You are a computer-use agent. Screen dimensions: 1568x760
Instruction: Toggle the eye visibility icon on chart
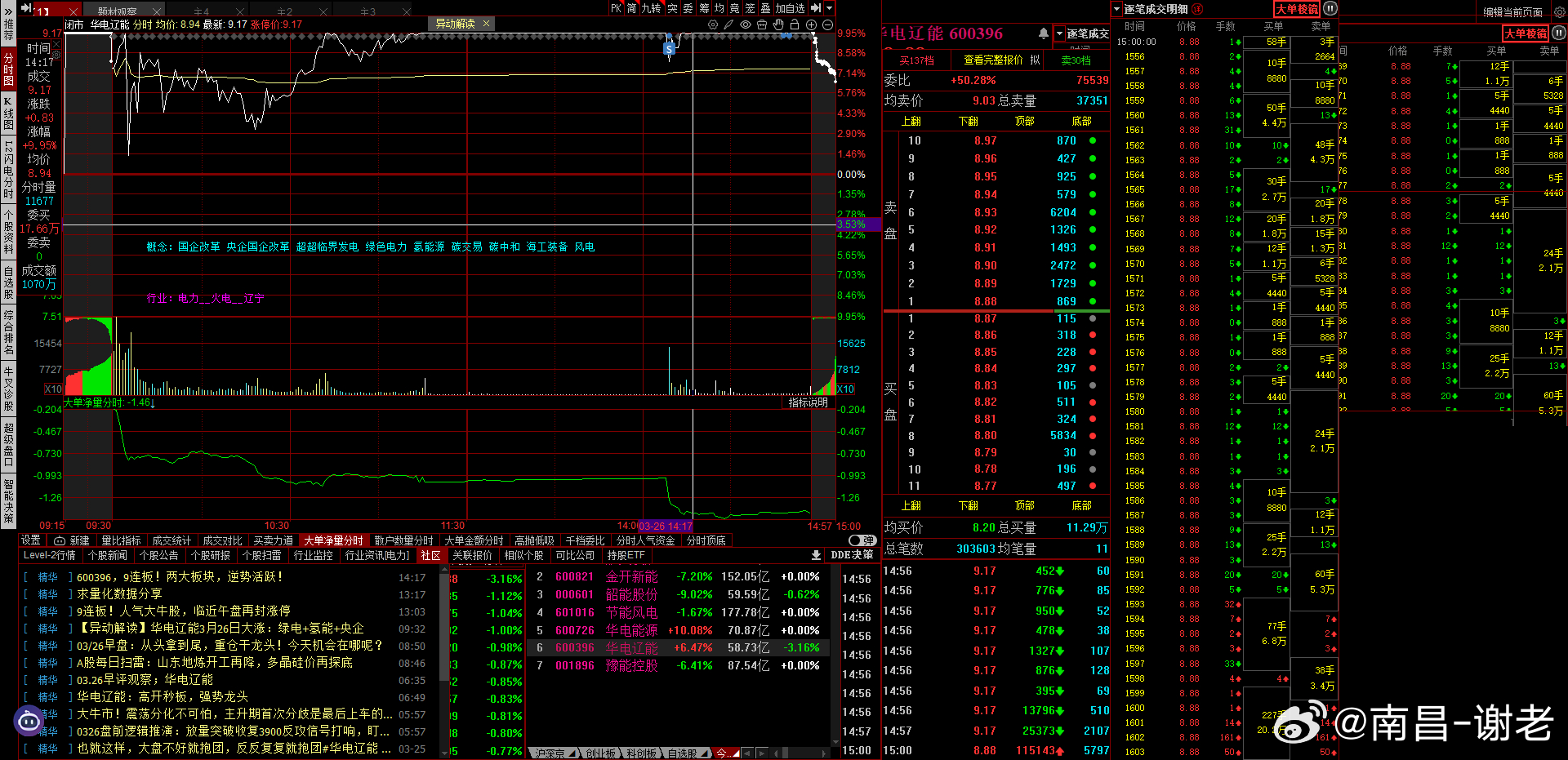coord(746,24)
